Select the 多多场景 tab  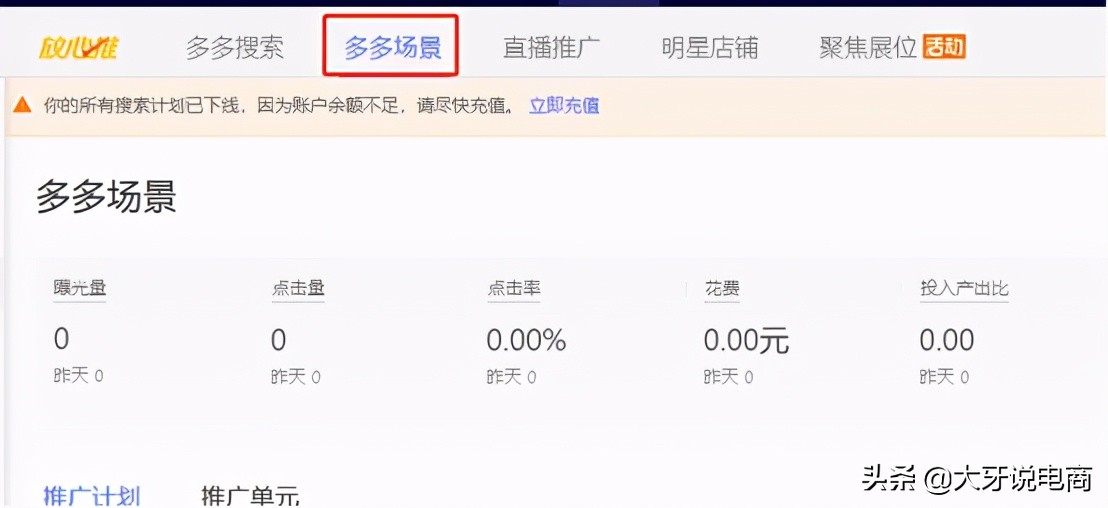[x=392, y=47]
